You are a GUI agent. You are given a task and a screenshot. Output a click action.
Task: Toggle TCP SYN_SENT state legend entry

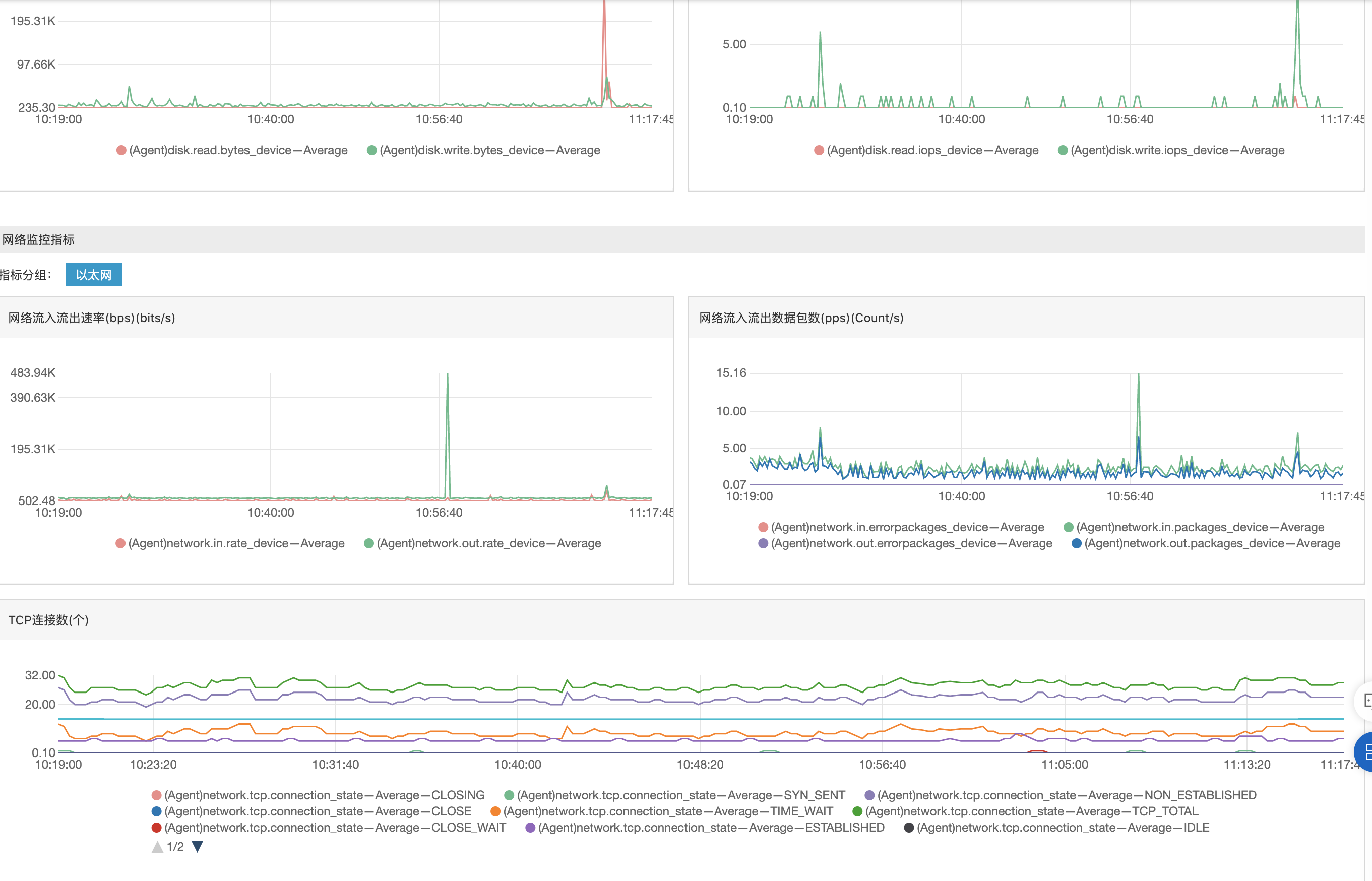674,795
